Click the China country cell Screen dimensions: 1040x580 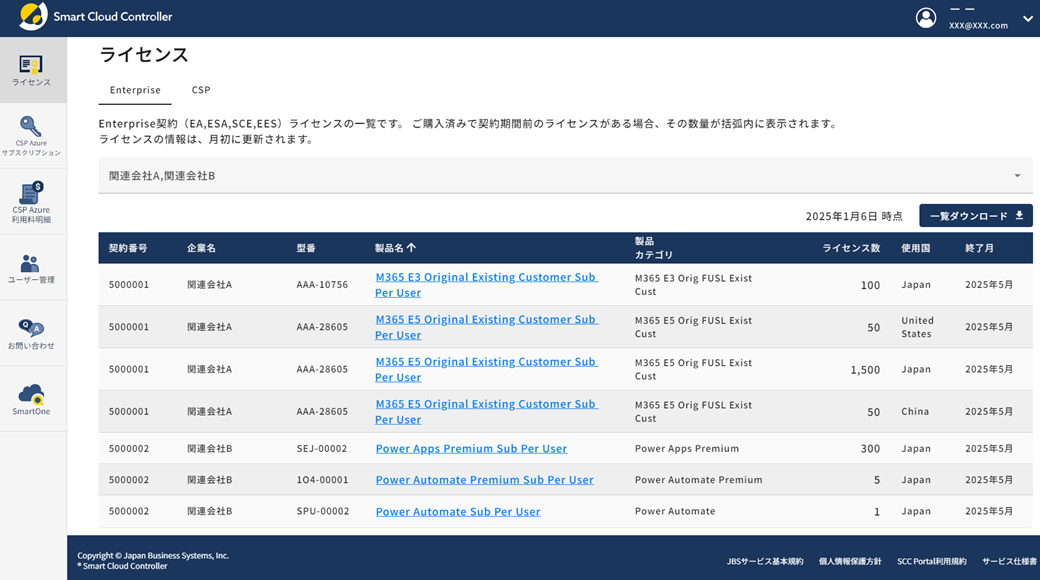(x=915, y=411)
